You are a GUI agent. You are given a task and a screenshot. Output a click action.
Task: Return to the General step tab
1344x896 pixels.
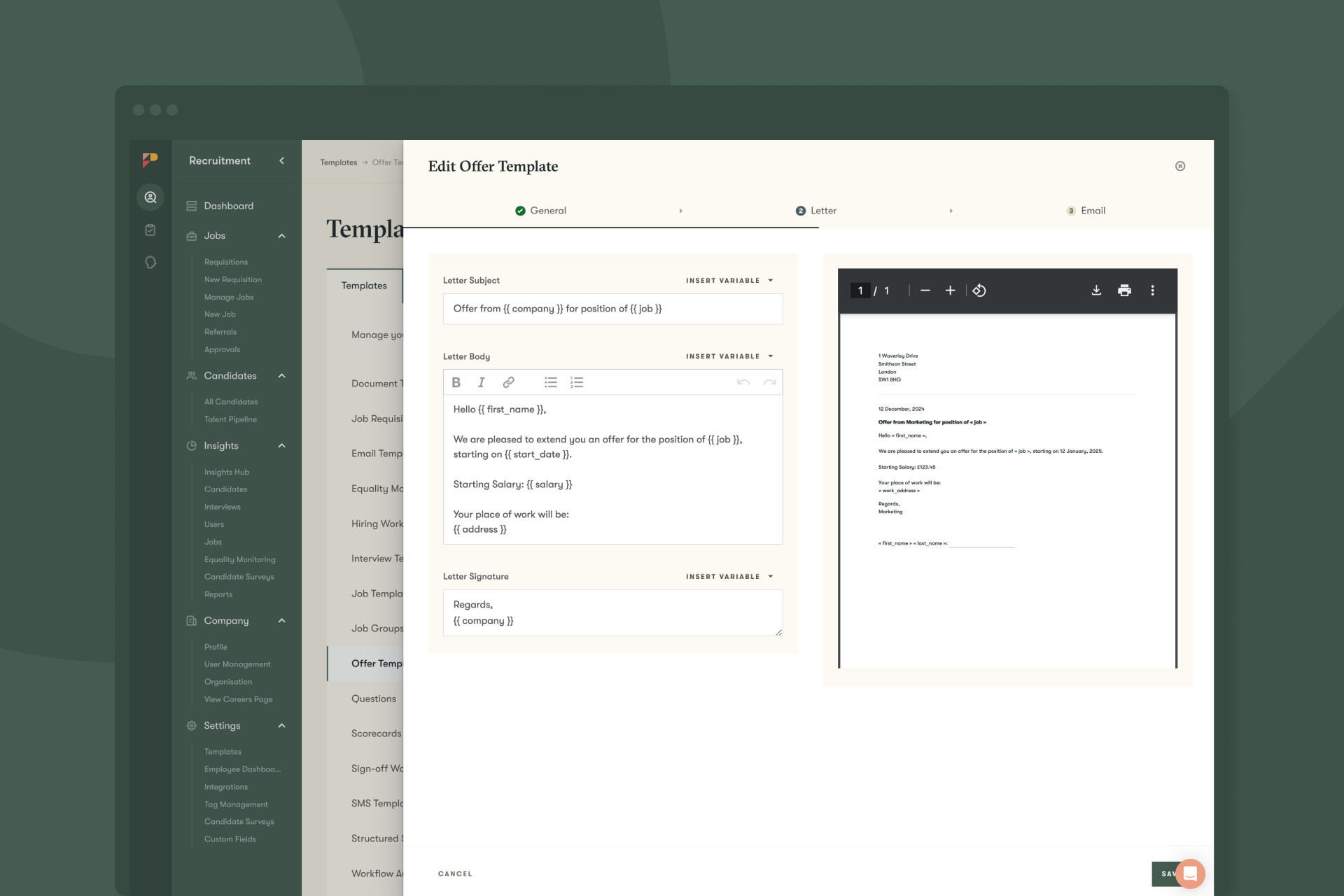click(x=540, y=211)
